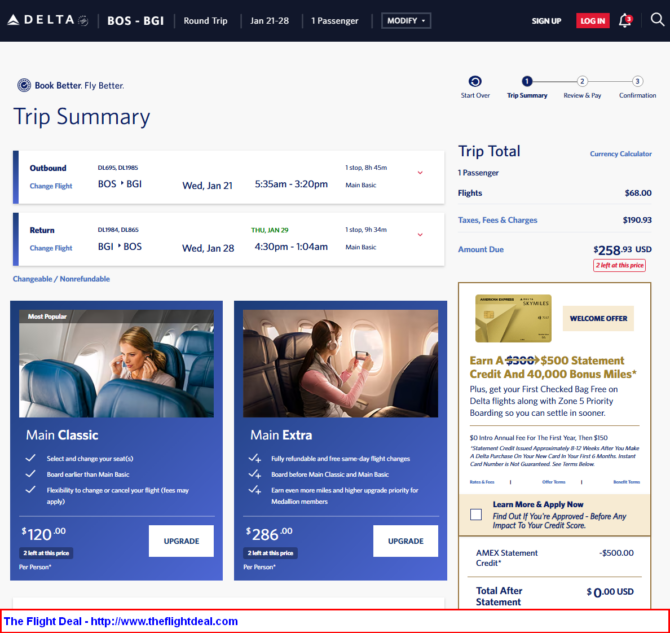Screen dimensions: 670x633
Task: Upgrade to Main Extra
Action: (405, 541)
